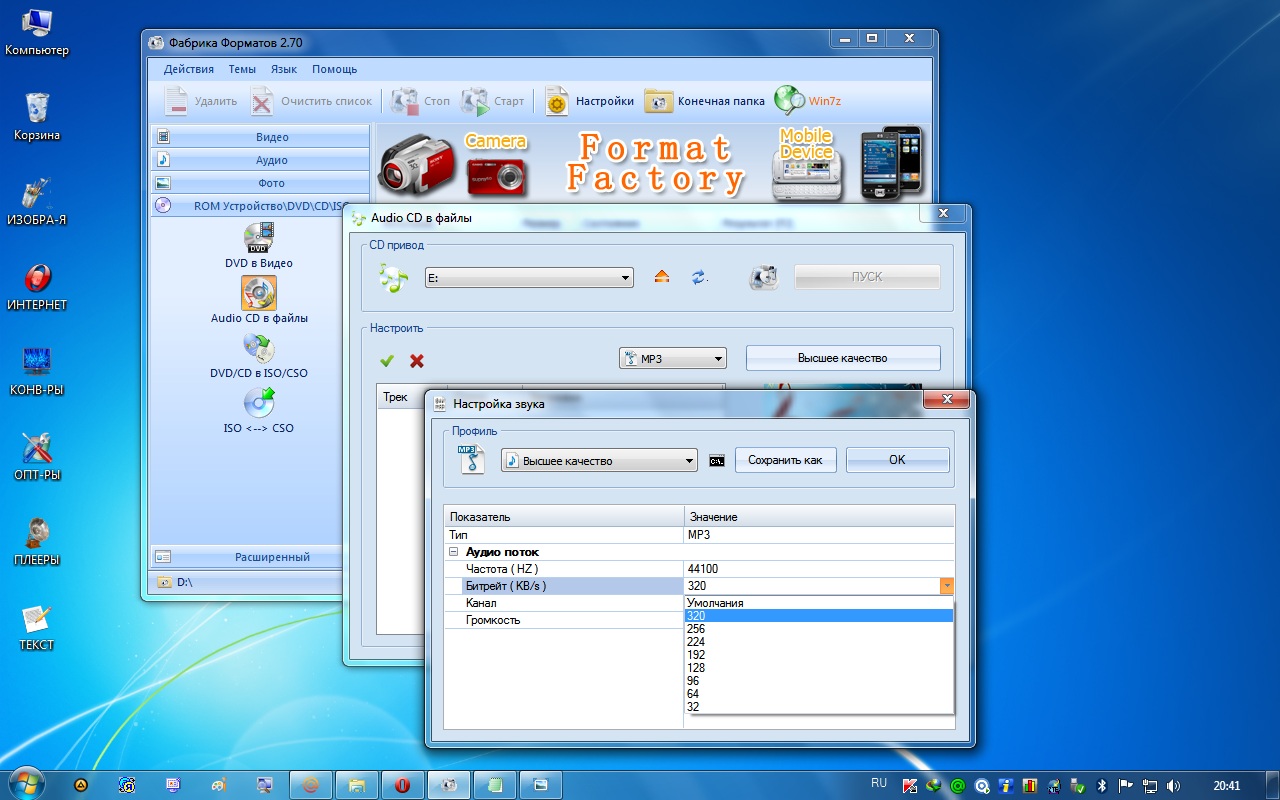Click the Стоп toolbar button

[x=420, y=101]
